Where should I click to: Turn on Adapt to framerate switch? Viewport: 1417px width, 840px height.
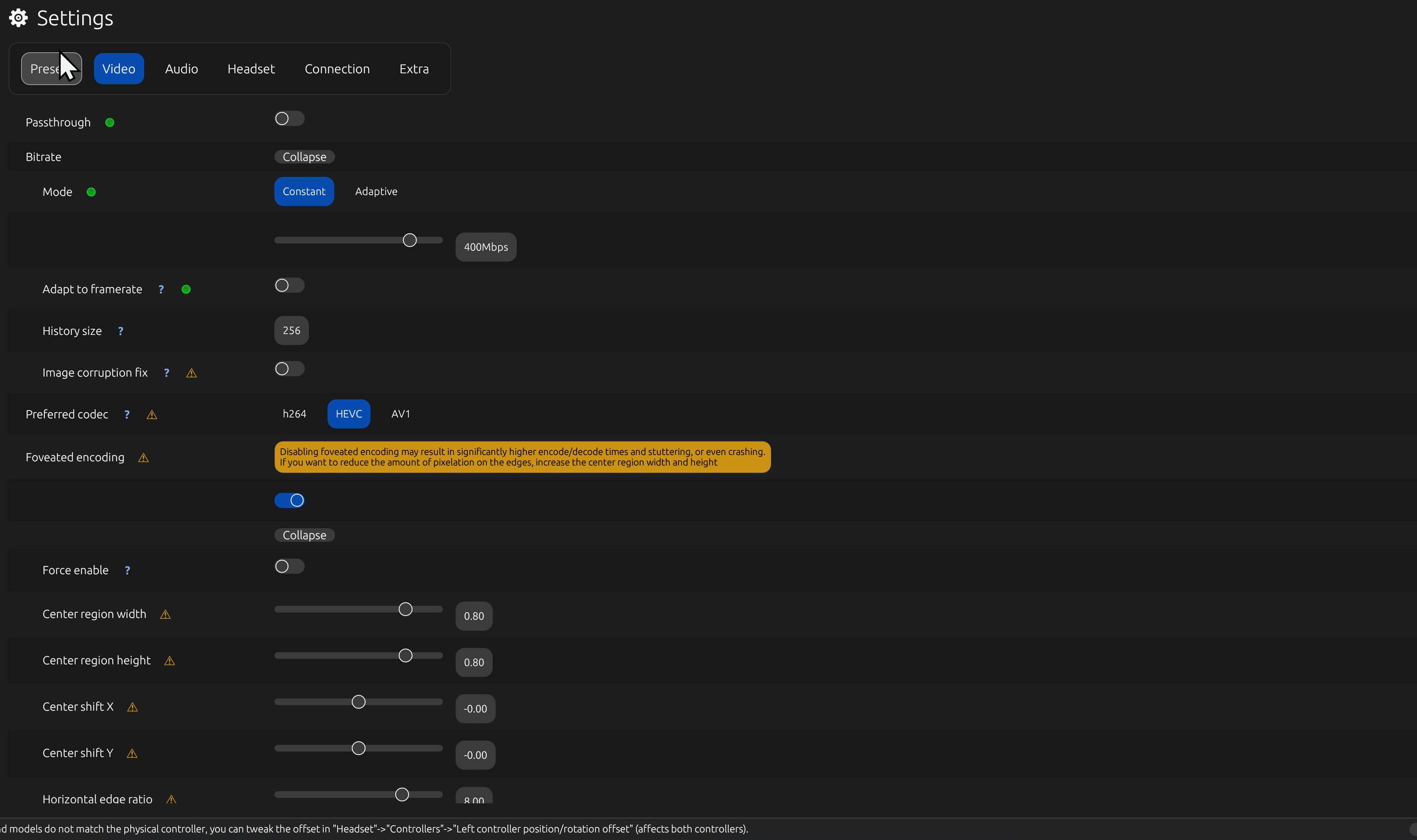pos(290,285)
